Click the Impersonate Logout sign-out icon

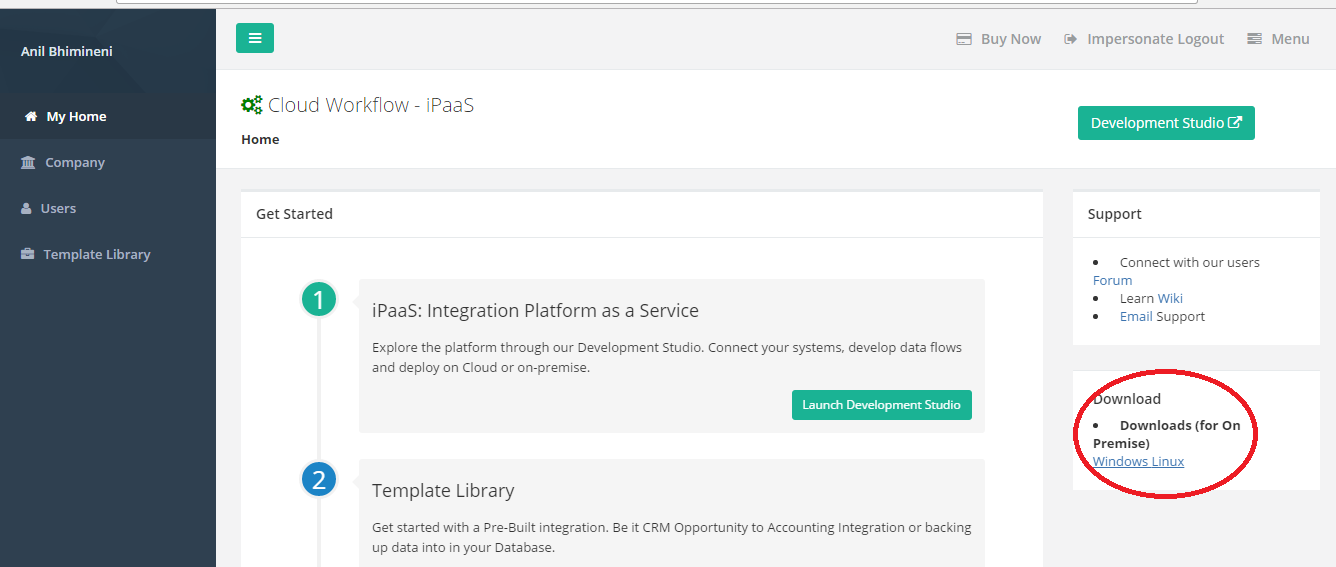click(x=1070, y=39)
